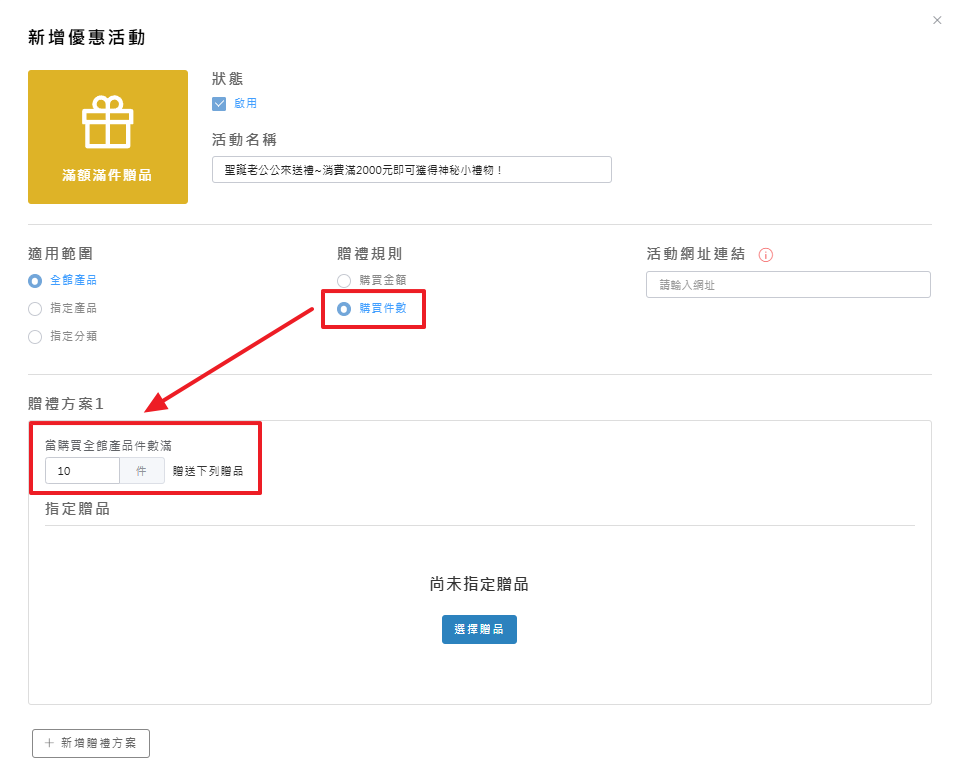Click the 適用範圍 section heading
Screen dimensions: 958x773
click(x=61, y=254)
